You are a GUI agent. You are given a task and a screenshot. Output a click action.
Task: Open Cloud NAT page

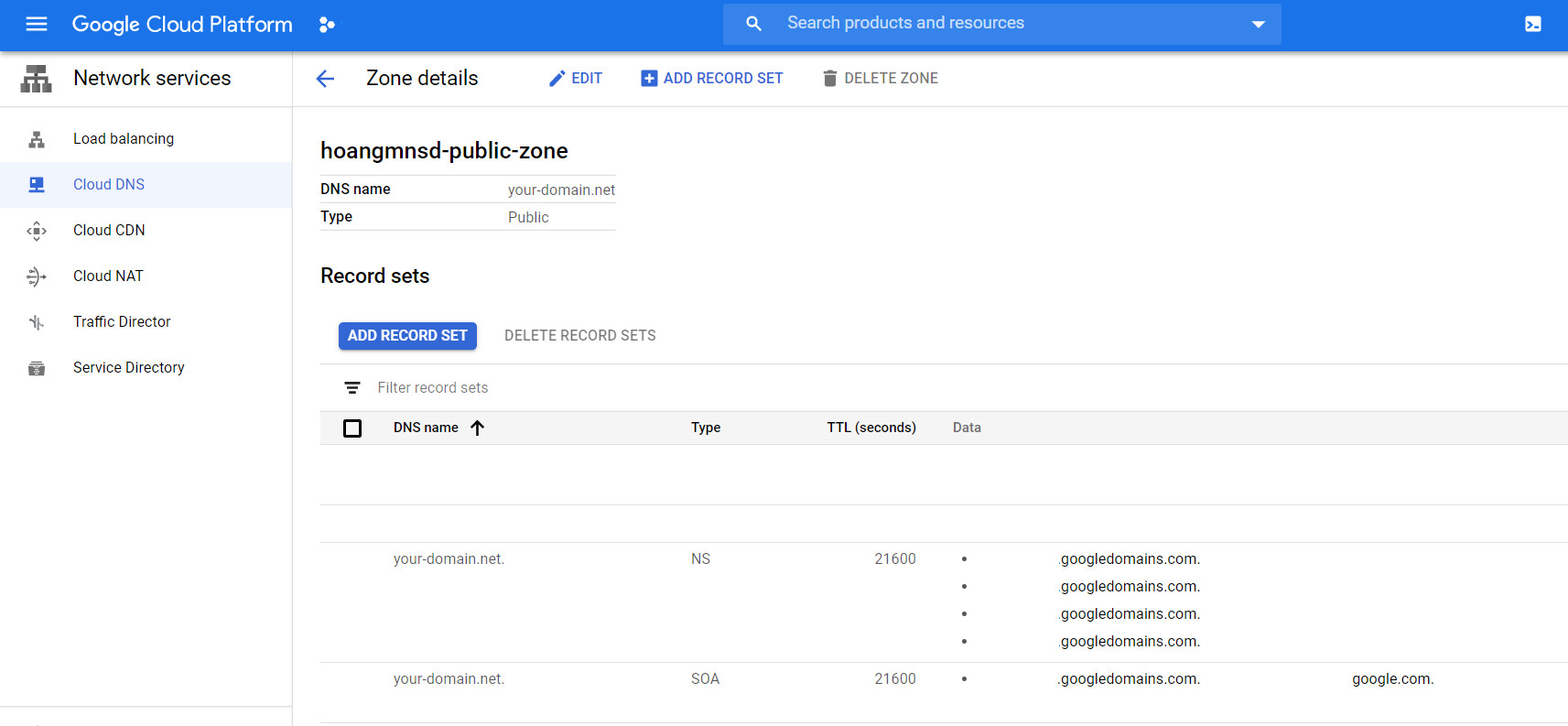click(108, 276)
